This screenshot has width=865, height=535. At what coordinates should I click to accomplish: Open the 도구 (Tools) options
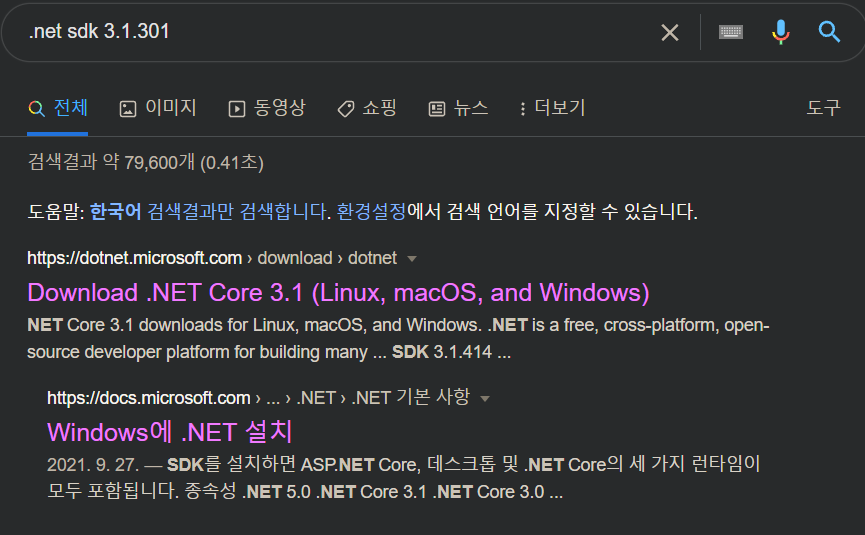[824, 108]
